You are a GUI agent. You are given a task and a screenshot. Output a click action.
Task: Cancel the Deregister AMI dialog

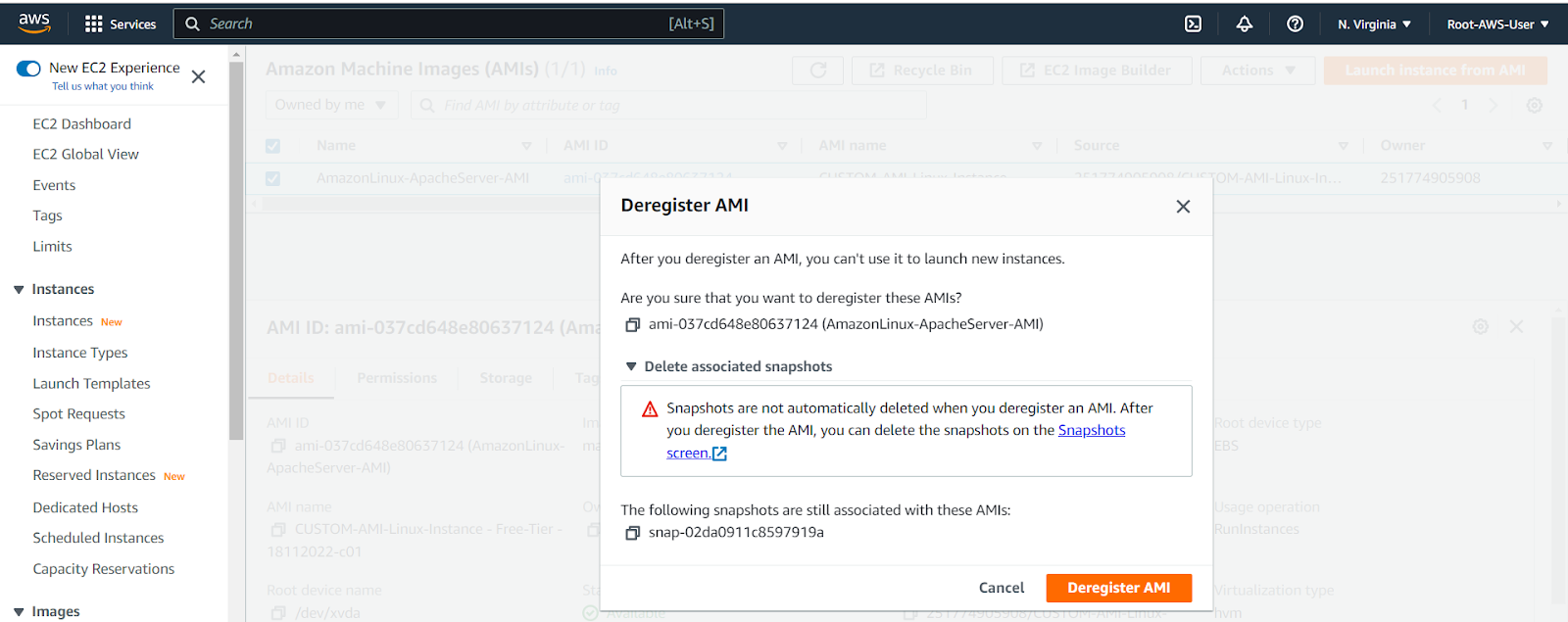tap(1001, 588)
